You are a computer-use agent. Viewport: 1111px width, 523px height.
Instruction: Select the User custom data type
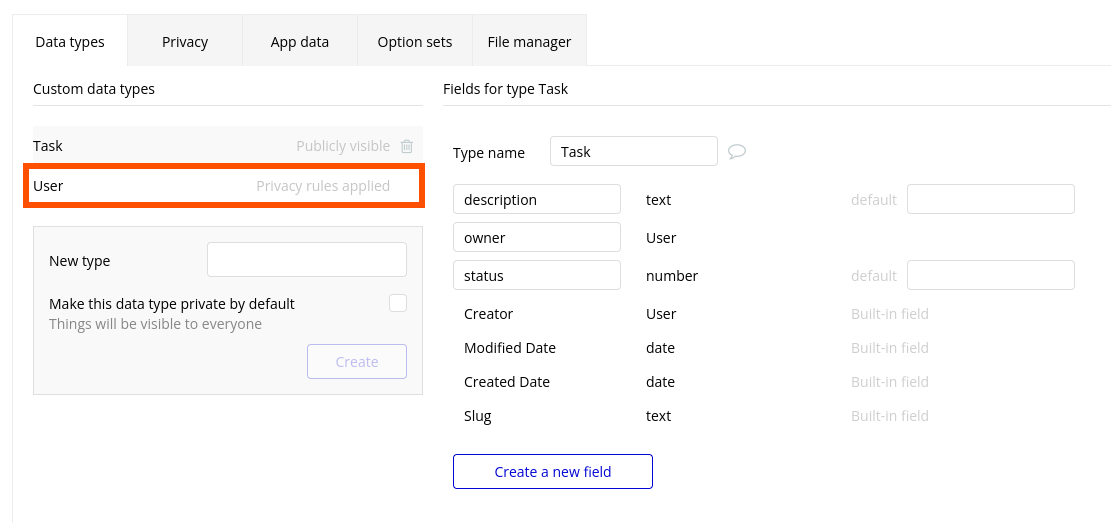48,186
